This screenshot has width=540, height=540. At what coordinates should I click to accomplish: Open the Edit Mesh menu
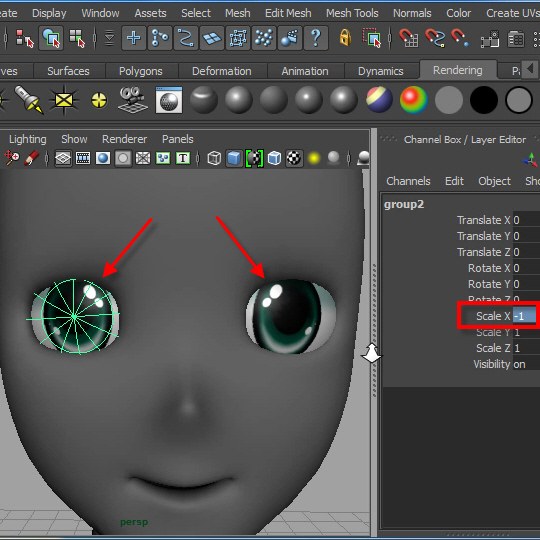coord(288,13)
